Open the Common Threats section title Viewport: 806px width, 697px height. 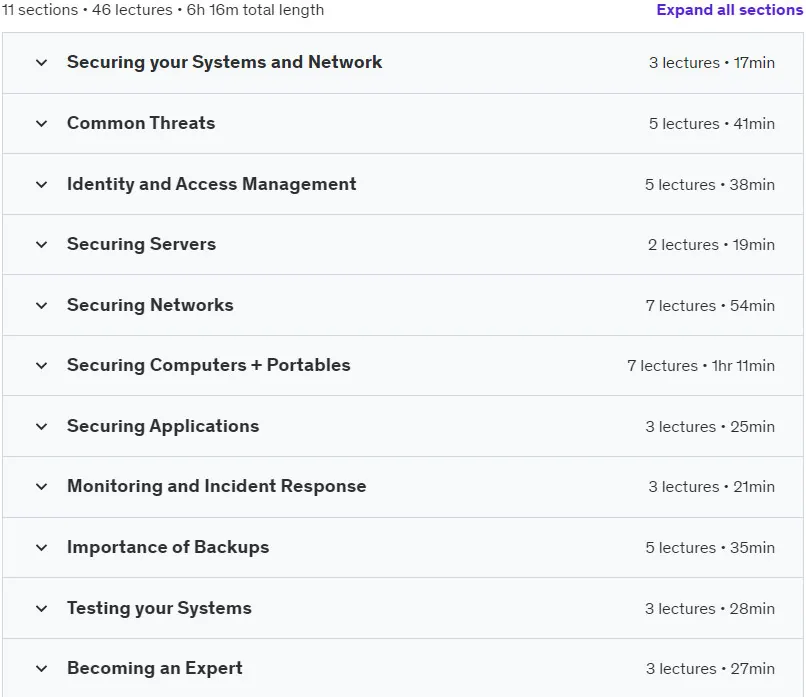click(141, 123)
